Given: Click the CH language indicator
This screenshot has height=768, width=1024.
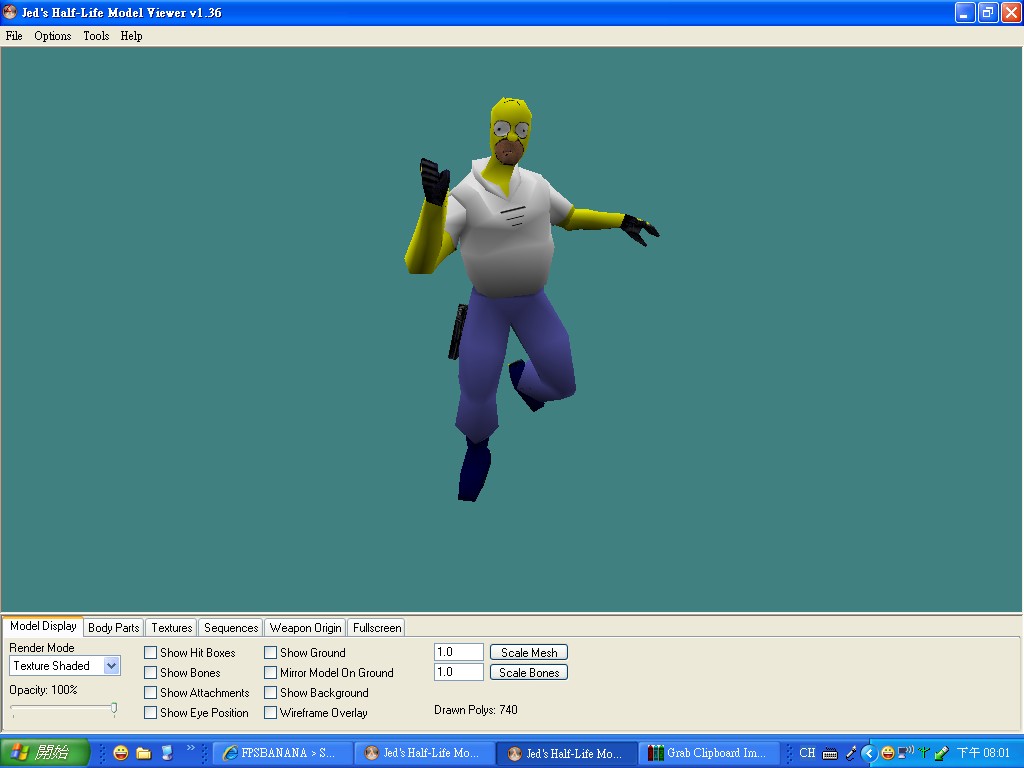Looking at the screenshot, I should tap(807, 753).
